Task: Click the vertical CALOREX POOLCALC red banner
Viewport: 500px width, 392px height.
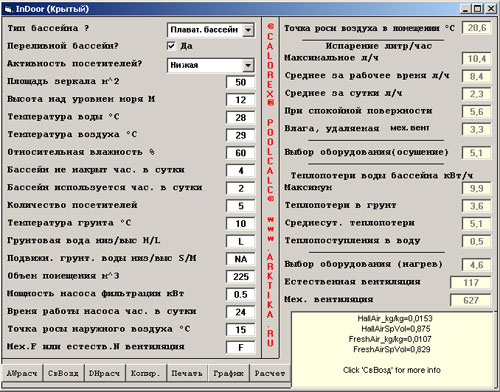Action: click(270, 185)
